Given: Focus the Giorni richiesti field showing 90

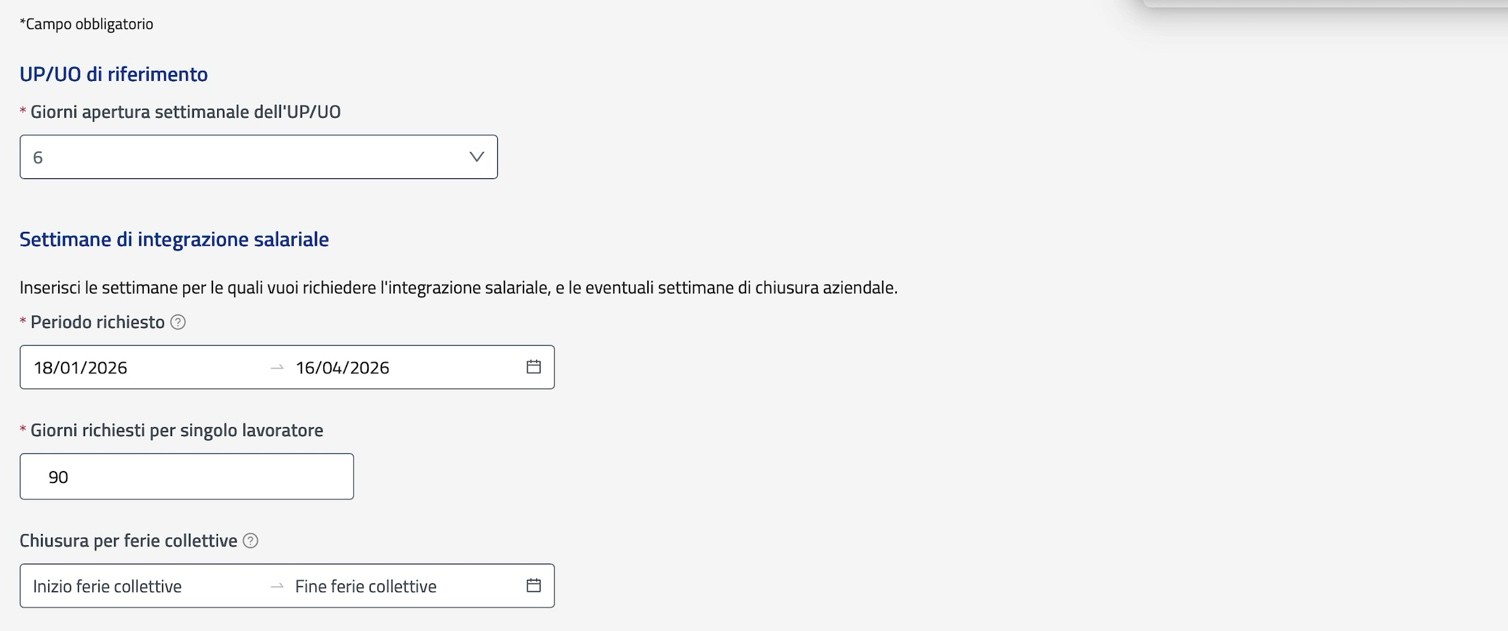Looking at the screenshot, I should pos(186,477).
